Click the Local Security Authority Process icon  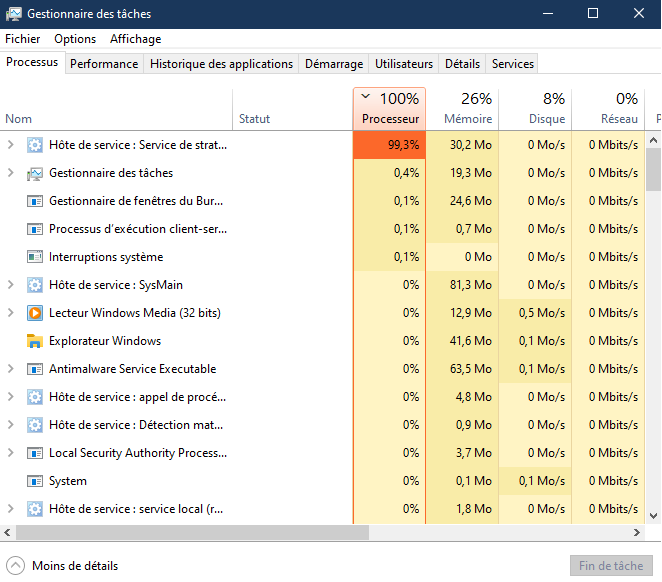pos(35,453)
